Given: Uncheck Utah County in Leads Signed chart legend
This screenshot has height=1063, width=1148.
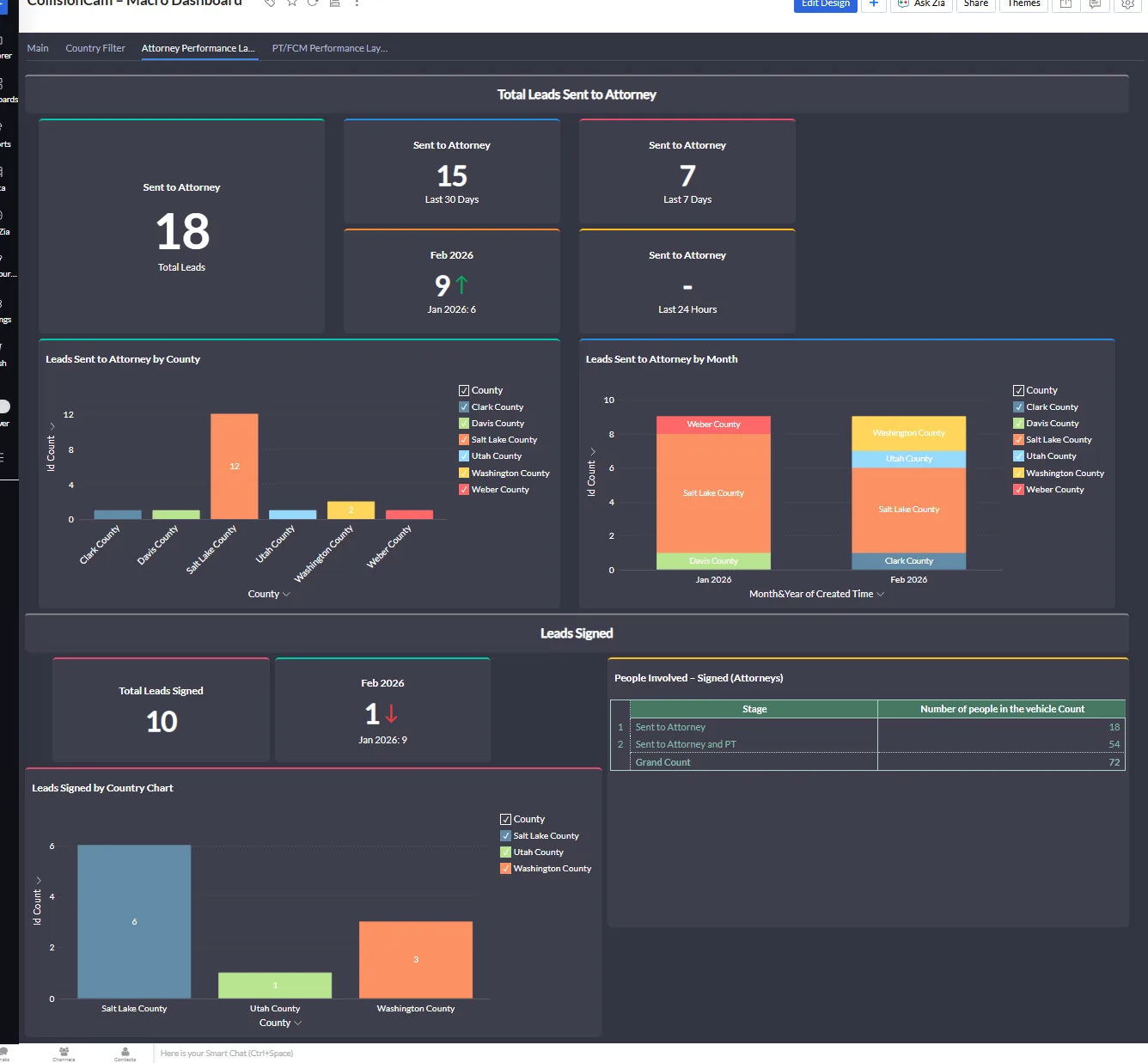Looking at the screenshot, I should pos(506,852).
